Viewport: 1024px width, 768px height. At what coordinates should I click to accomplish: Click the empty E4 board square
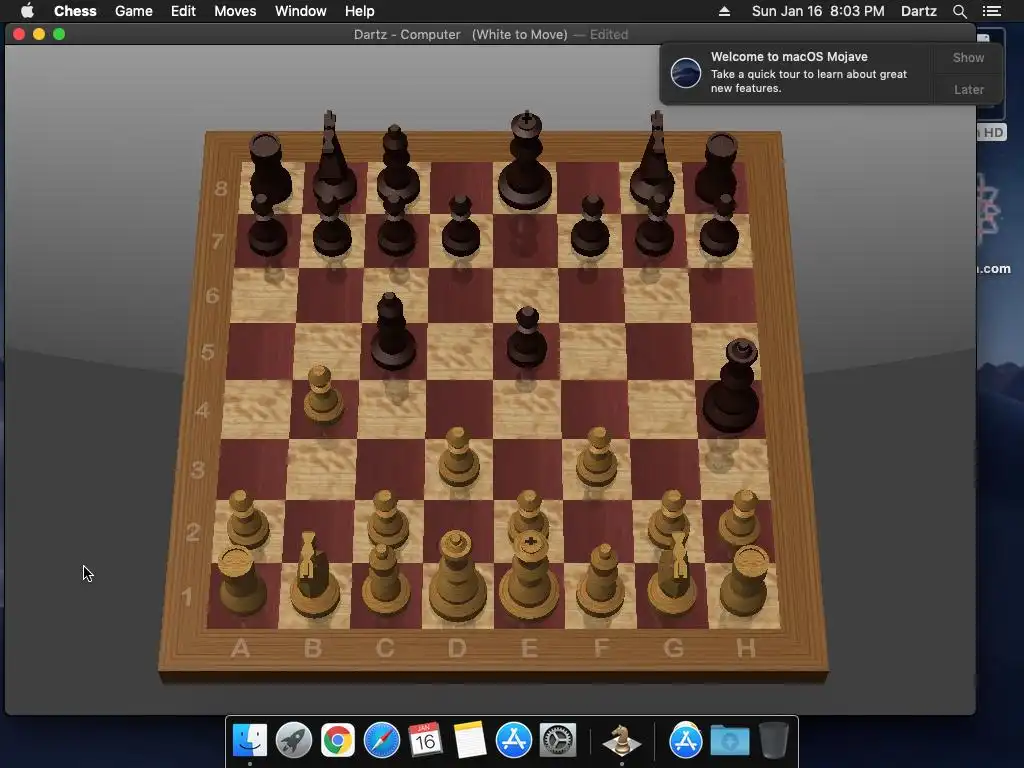526,408
